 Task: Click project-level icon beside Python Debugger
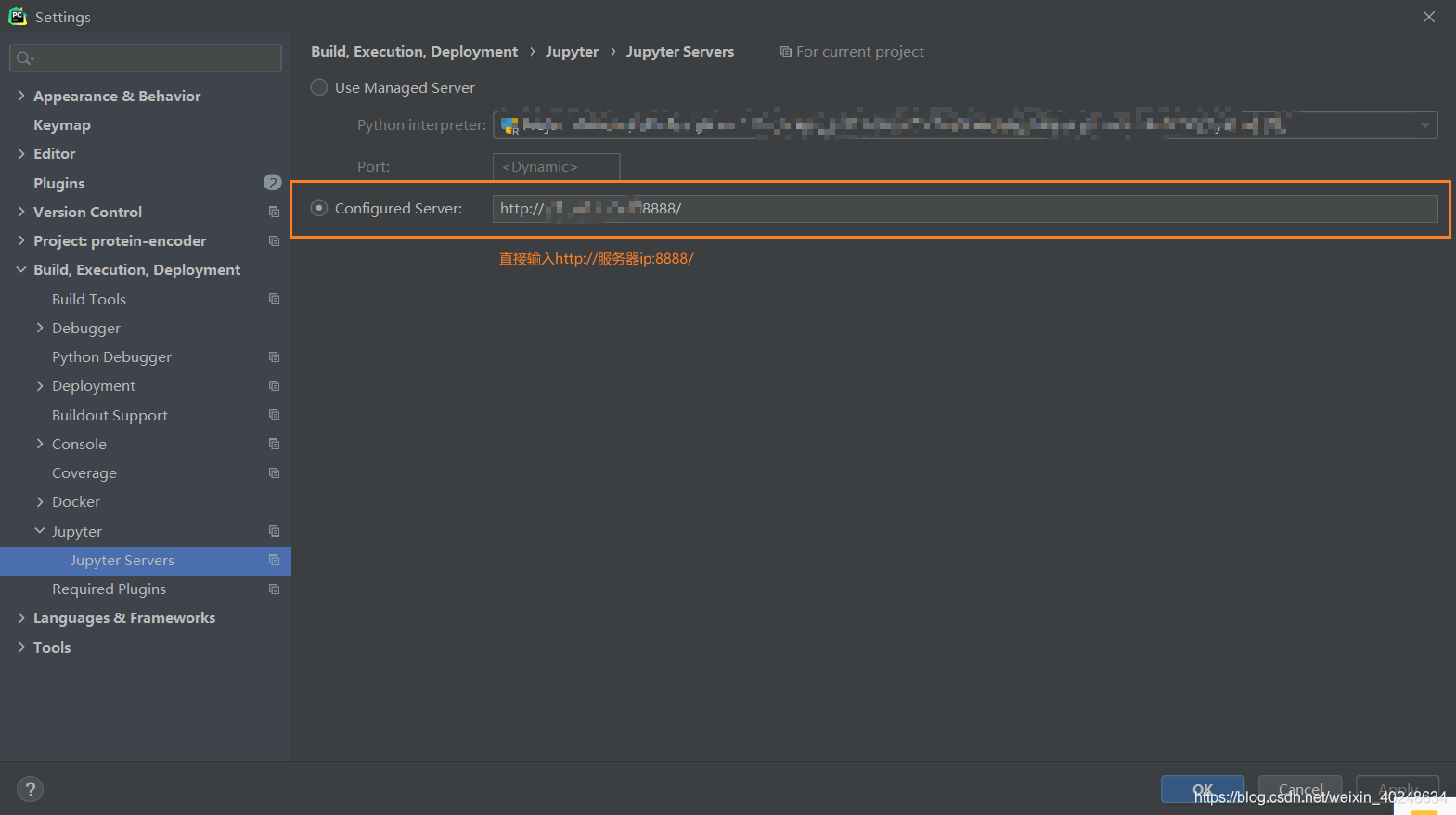(x=274, y=356)
